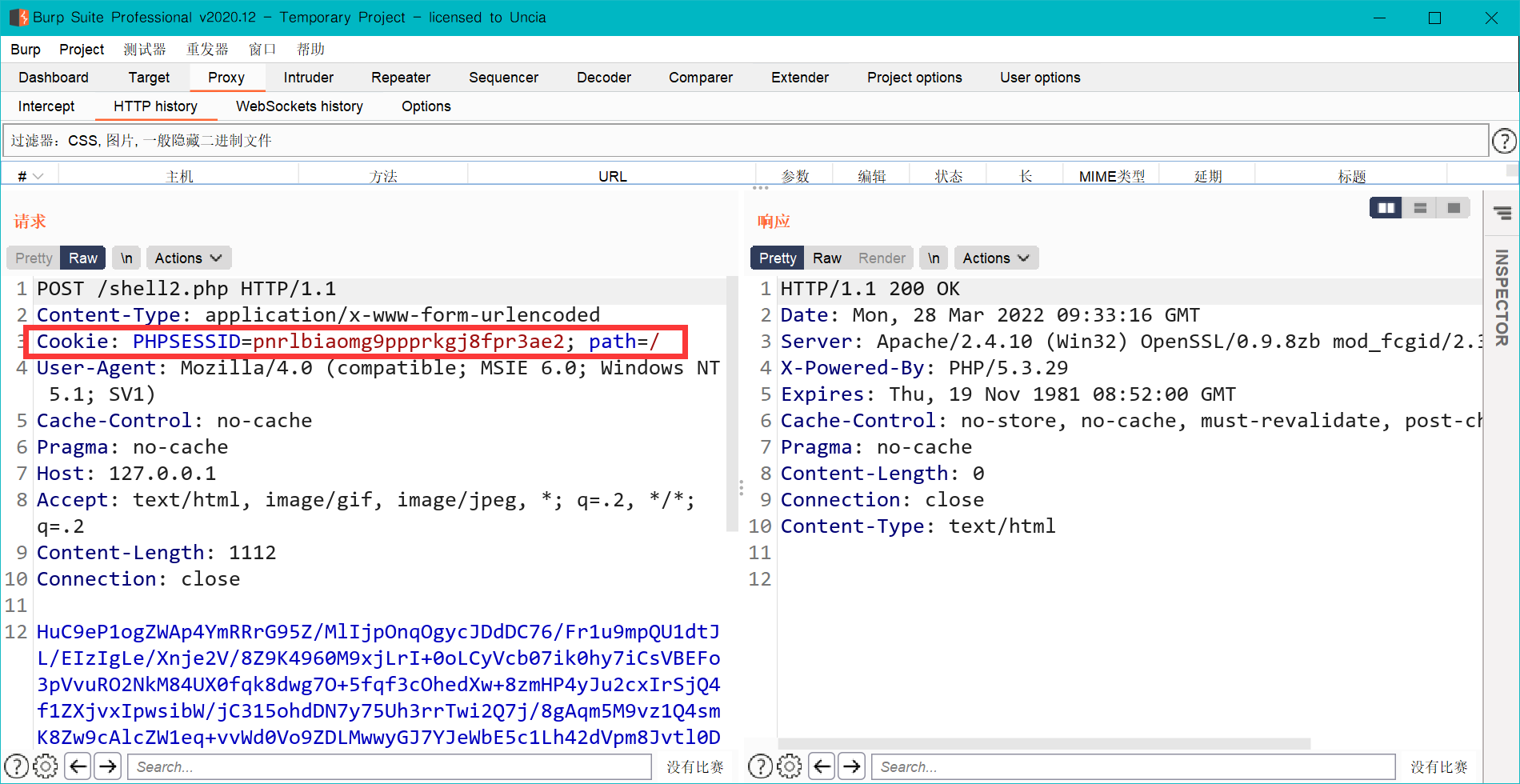Sort history by URL column
Viewport: 1520px width, 784px height.
point(612,176)
